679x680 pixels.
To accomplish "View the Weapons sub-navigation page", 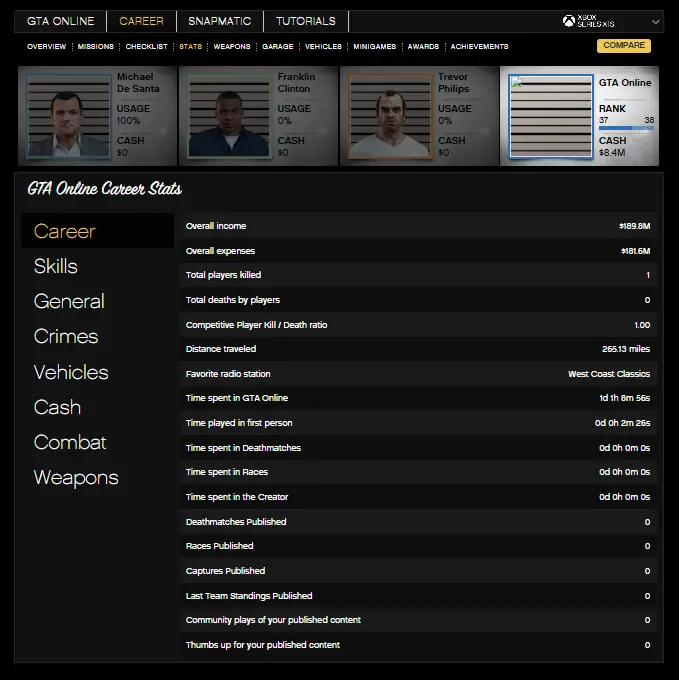I will (x=232, y=46).
